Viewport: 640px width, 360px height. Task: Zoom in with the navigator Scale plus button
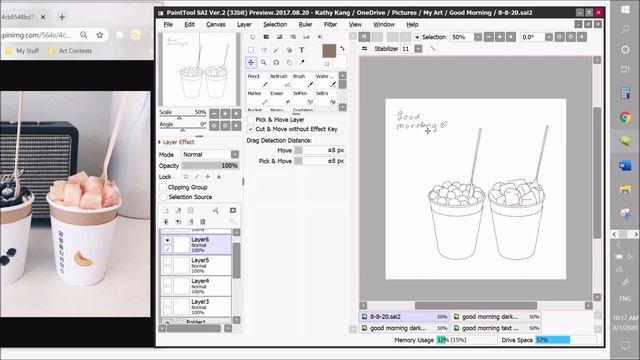coord(225,113)
